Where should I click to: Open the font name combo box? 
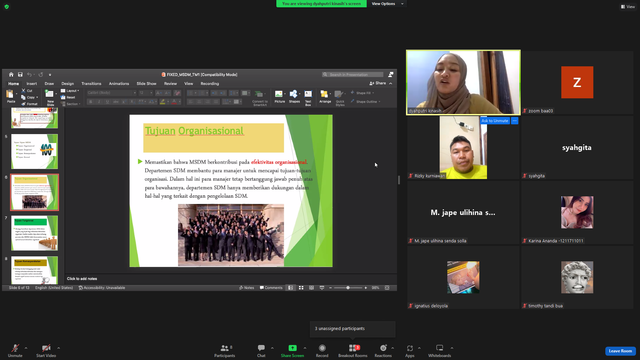click(111, 93)
